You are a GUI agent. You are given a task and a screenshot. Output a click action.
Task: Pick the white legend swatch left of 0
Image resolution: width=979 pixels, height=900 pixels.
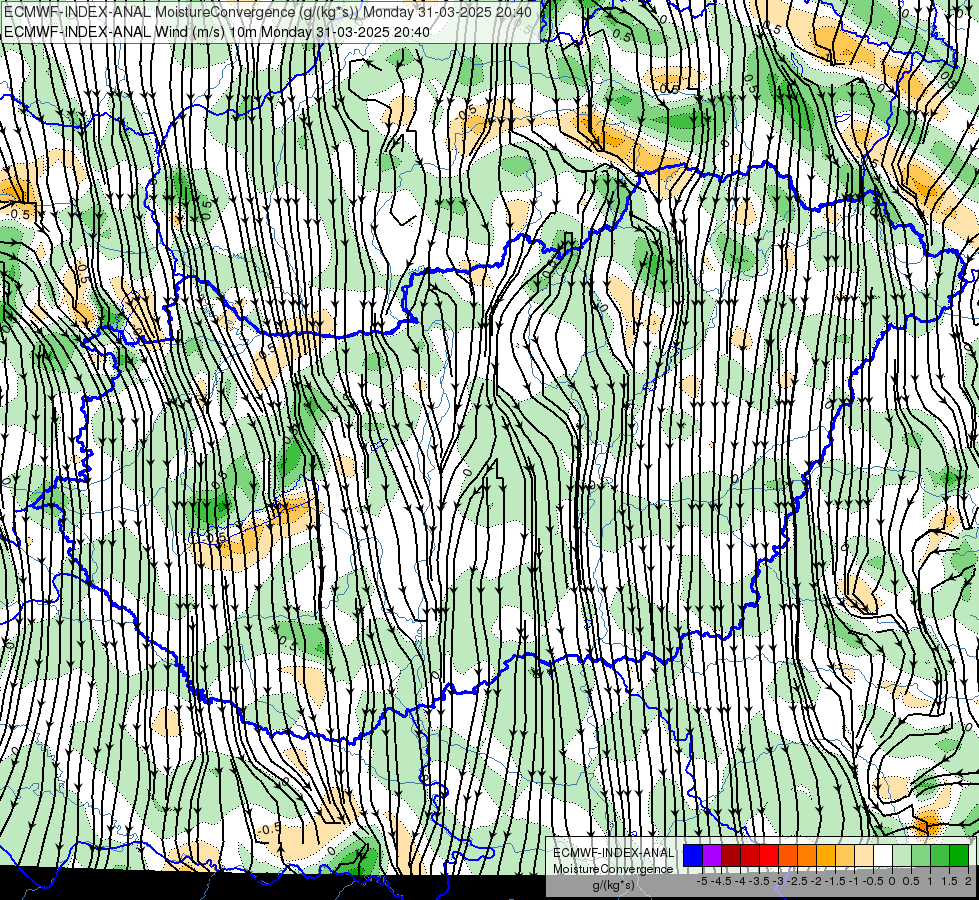point(883,856)
